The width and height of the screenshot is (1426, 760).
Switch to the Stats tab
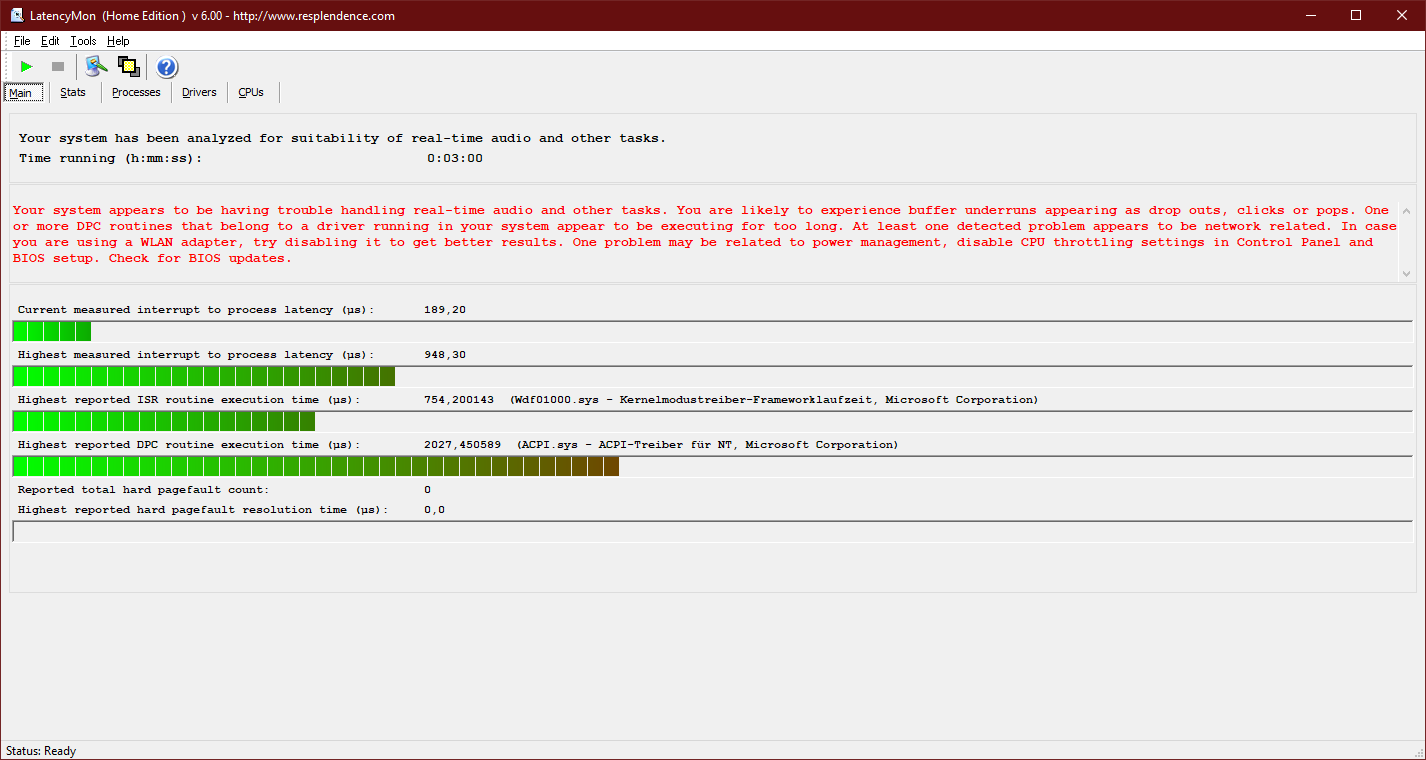(x=73, y=92)
